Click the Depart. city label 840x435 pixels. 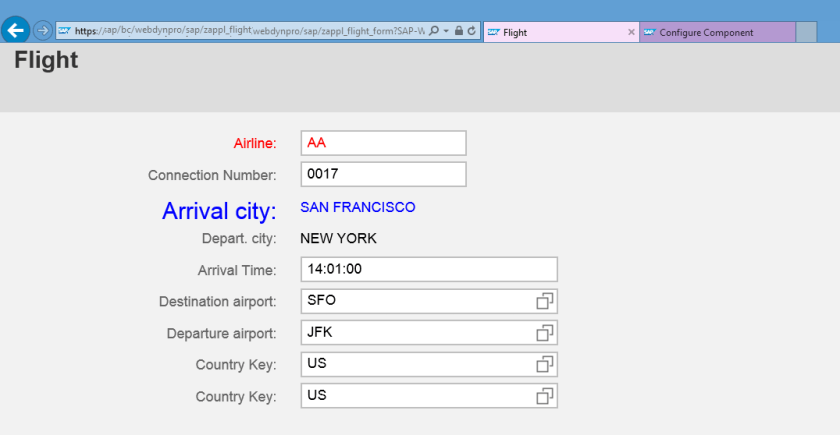pyautogui.click(x=239, y=238)
